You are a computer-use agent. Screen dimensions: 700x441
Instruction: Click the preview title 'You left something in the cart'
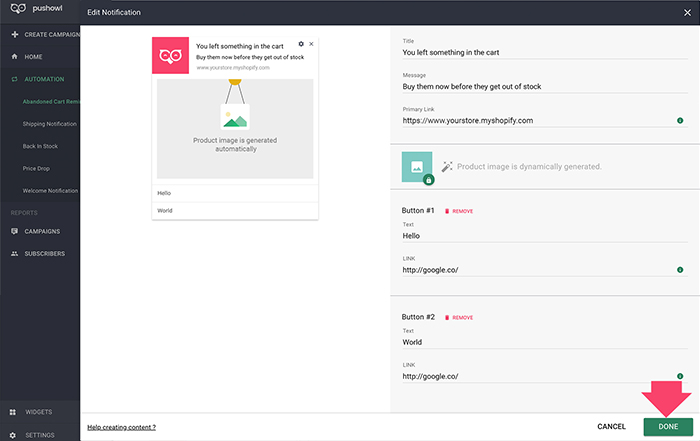(240, 46)
